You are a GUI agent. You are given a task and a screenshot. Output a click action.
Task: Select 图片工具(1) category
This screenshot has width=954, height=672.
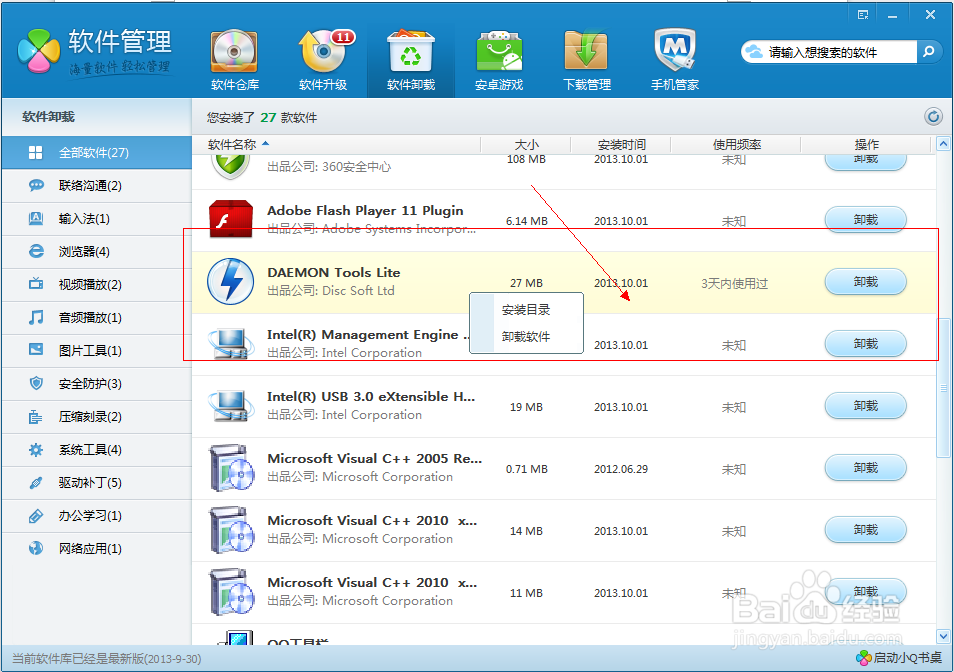click(x=97, y=350)
